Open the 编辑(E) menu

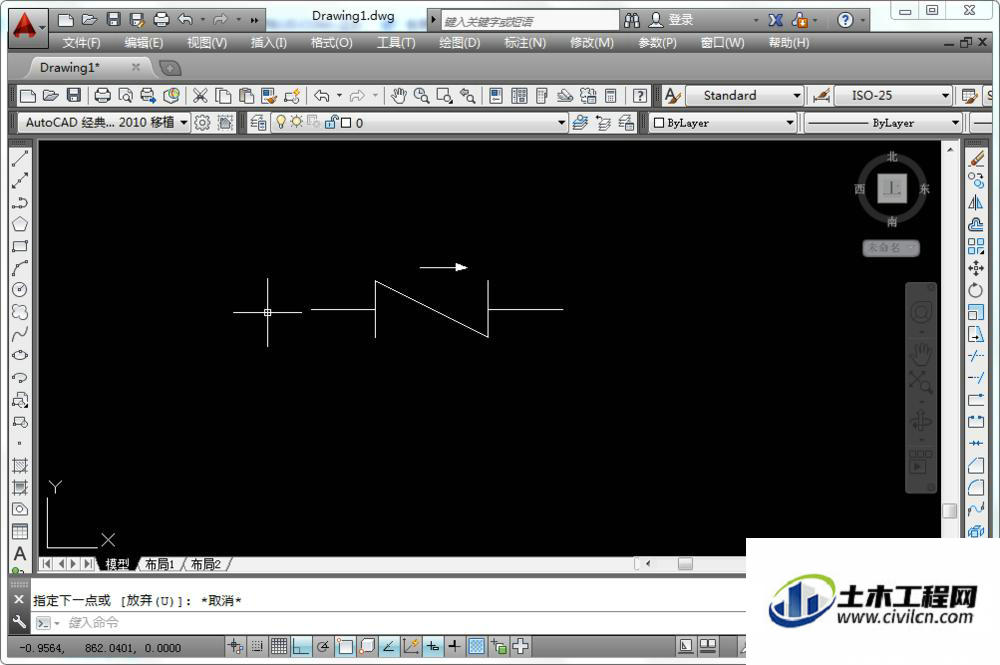click(143, 43)
